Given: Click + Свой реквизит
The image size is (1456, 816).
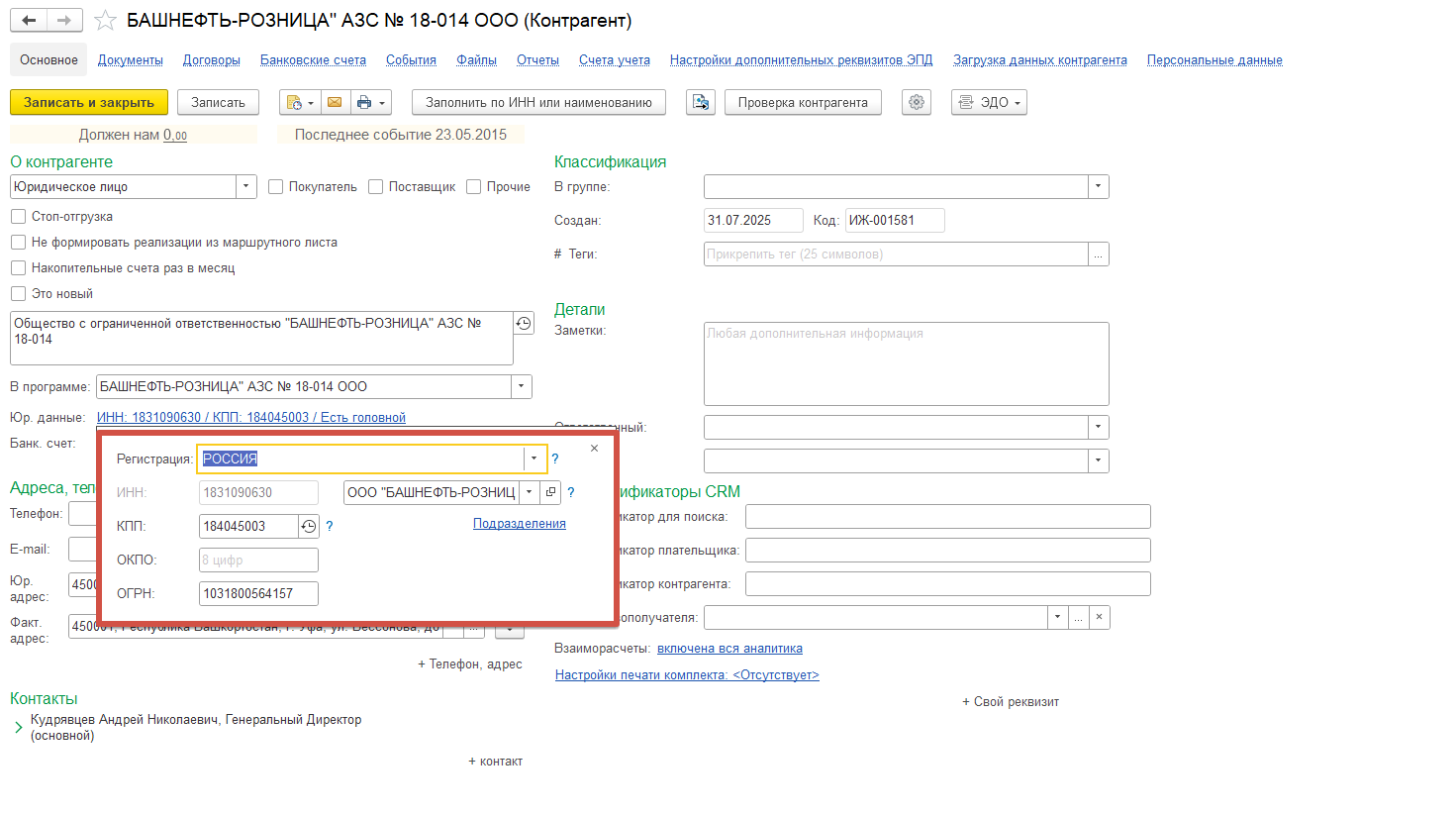Looking at the screenshot, I should click(1011, 702).
